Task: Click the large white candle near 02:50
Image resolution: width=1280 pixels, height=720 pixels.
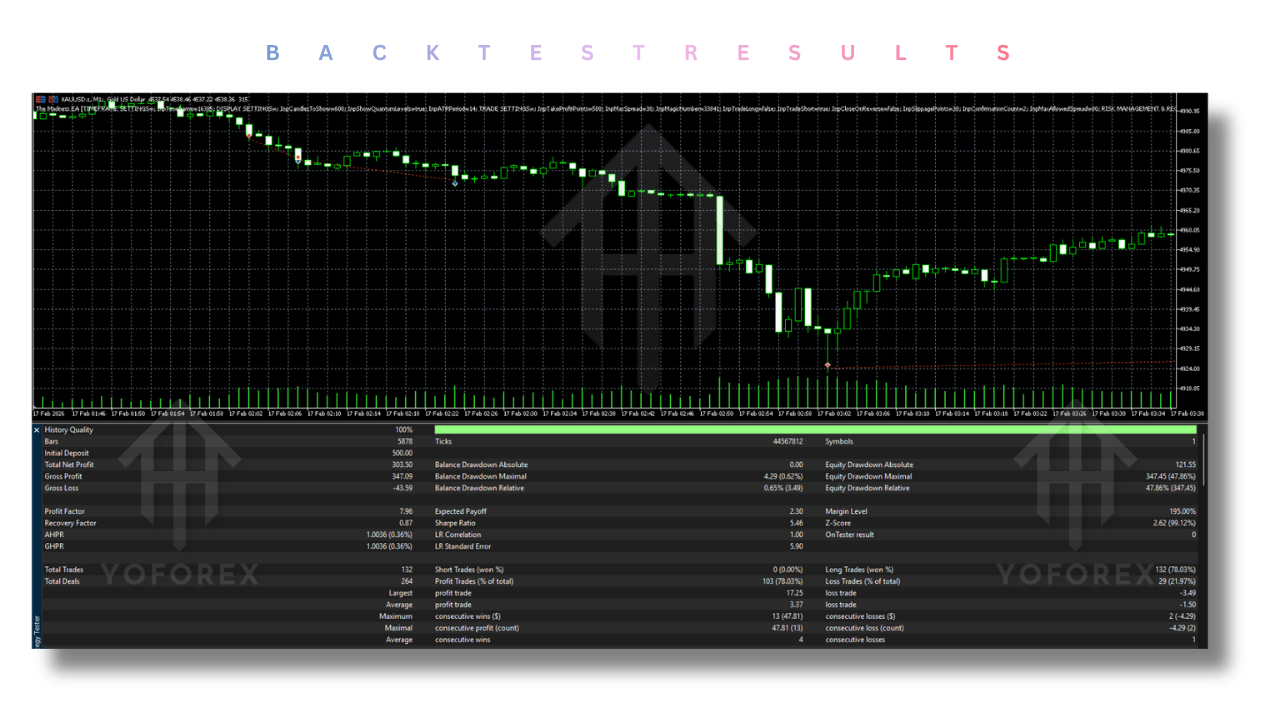Action: pyautogui.click(x=719, y=230)
